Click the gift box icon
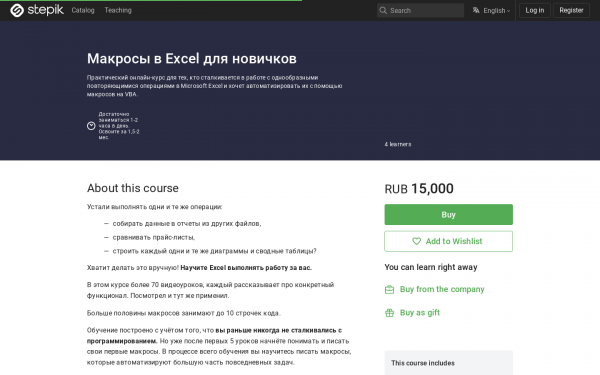The image size is (600, 375). (x=389, y=313)
